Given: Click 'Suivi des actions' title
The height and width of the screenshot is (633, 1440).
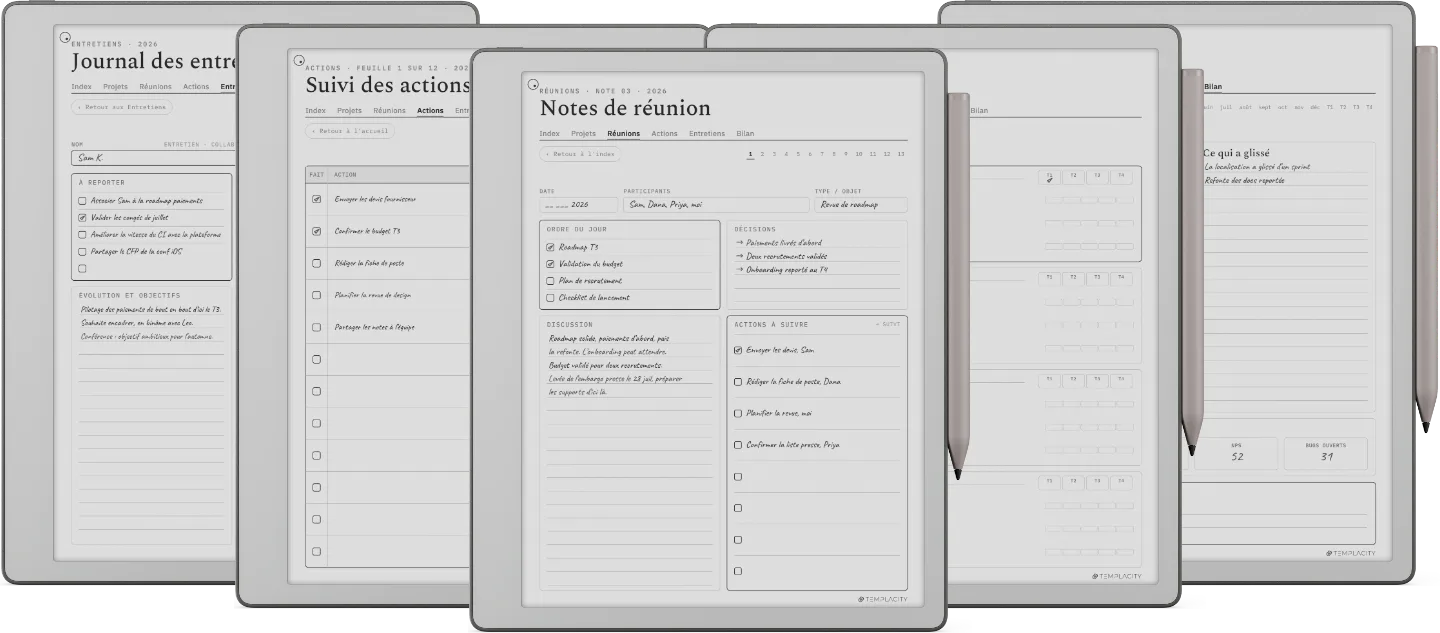Looking at the screenshot, I should tap(388, 85).
